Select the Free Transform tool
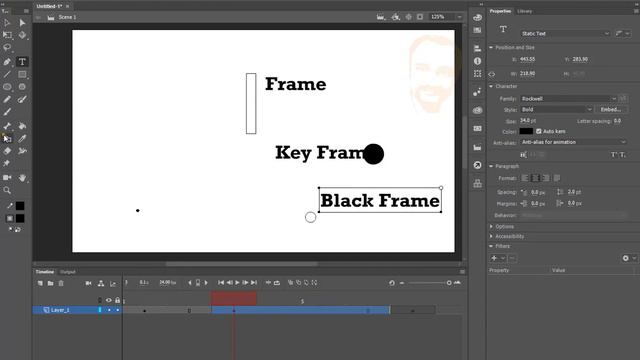The height and width of the screenshot is (360, 640). (x=7, y=35)
